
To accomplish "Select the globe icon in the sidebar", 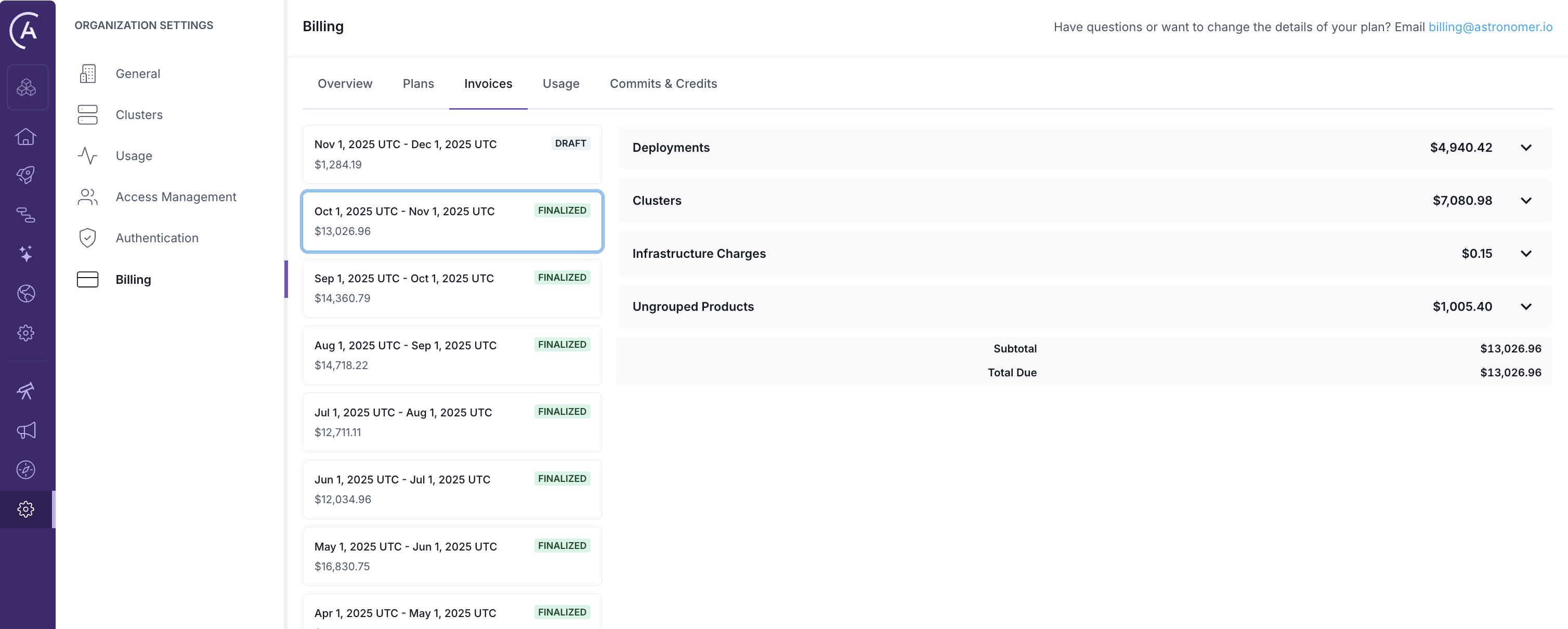I will coord(26,293).
